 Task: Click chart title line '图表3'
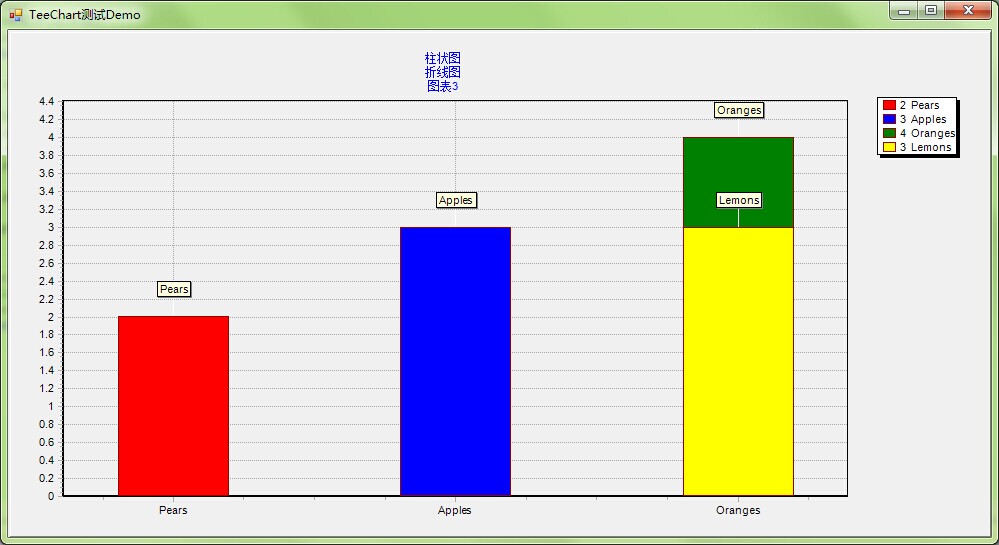pyautogui.click(x=443, y=86)
